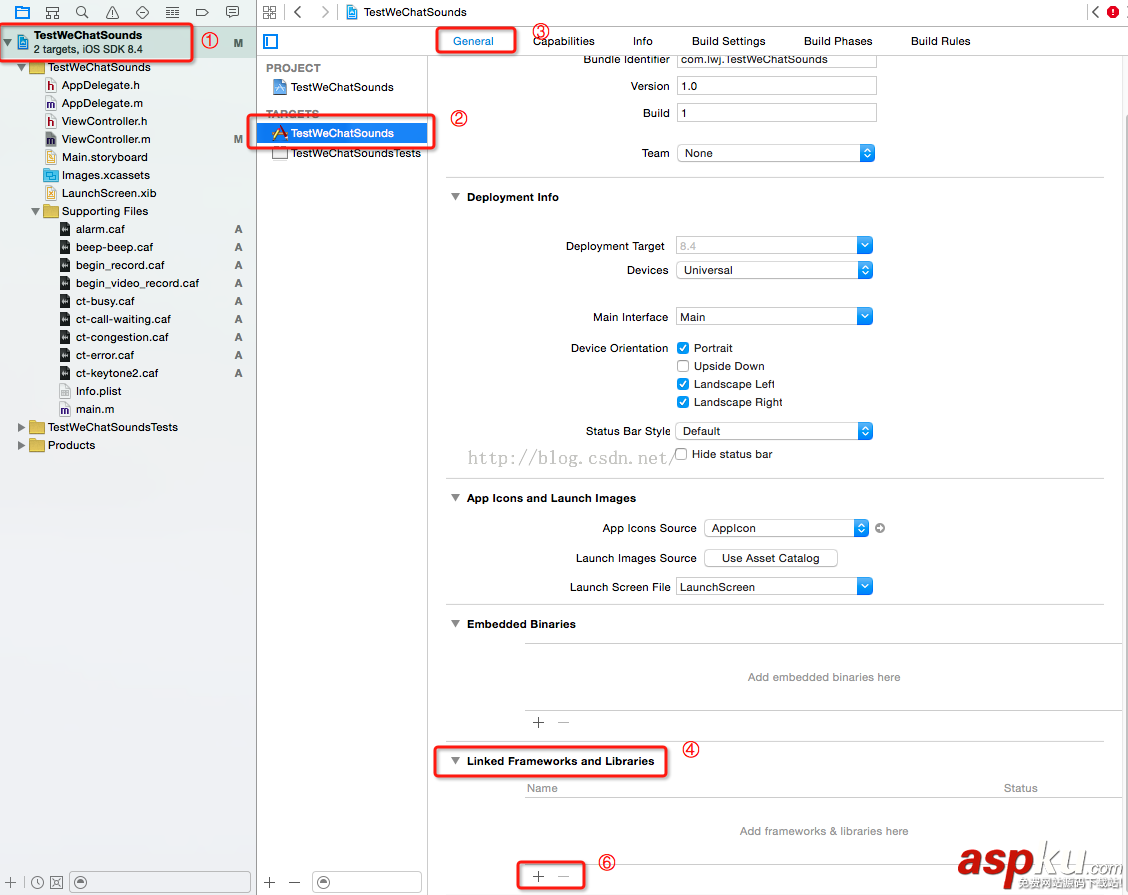This screenshot has height=895, width=1128.
Task: Collapse the Embedded Binaries section
Action: pos(455,623)
